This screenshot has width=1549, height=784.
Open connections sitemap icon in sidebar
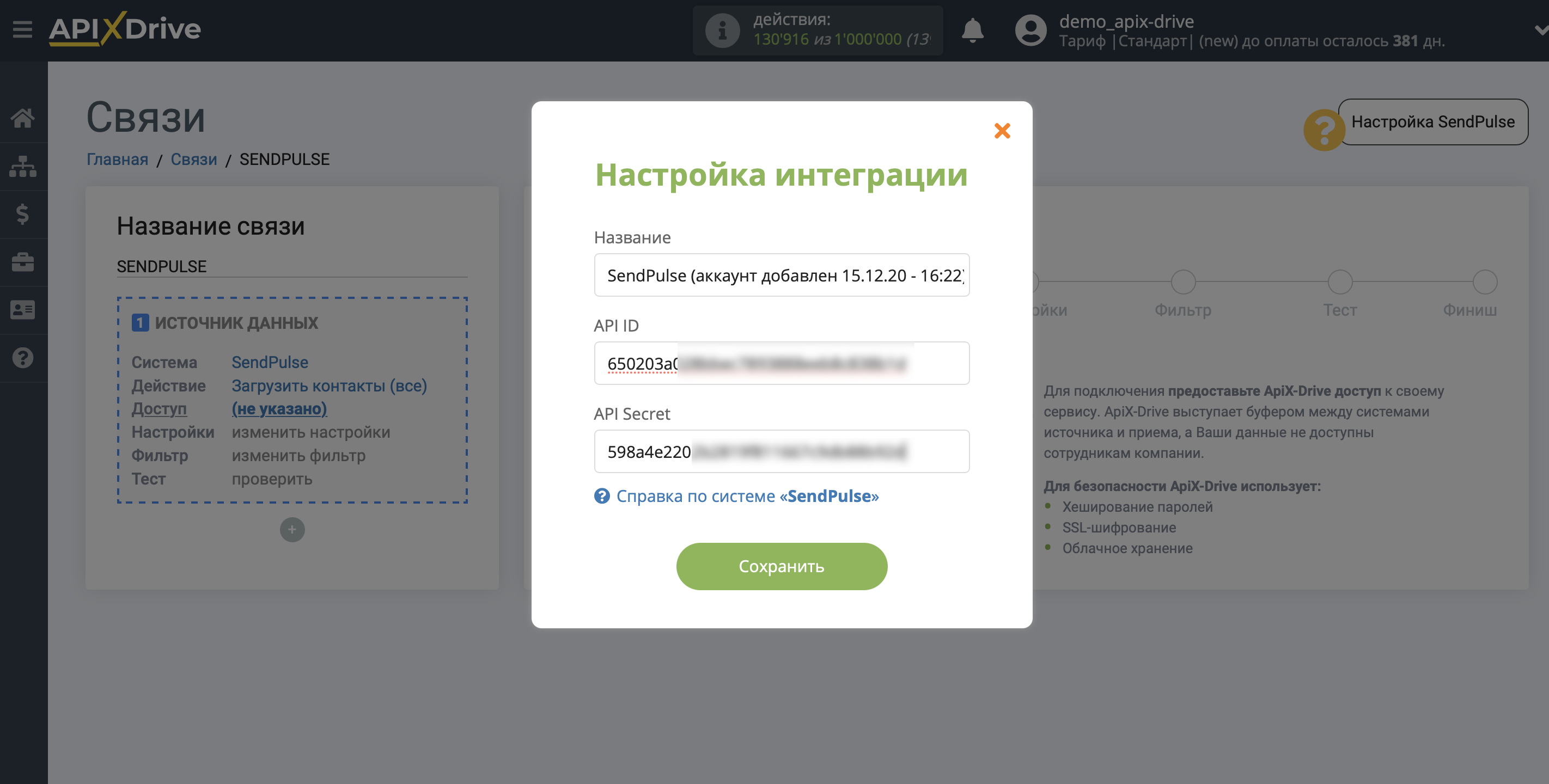point(23,167)
